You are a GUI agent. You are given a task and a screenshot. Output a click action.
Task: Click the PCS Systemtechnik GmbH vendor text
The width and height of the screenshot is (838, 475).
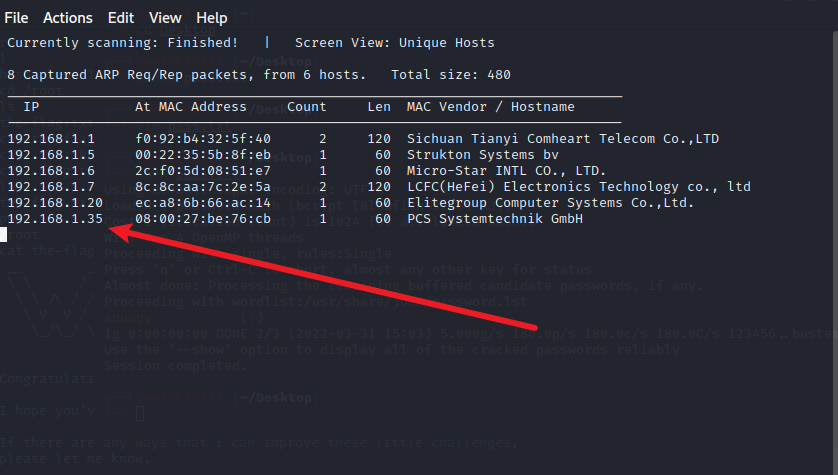coord(495,219)
